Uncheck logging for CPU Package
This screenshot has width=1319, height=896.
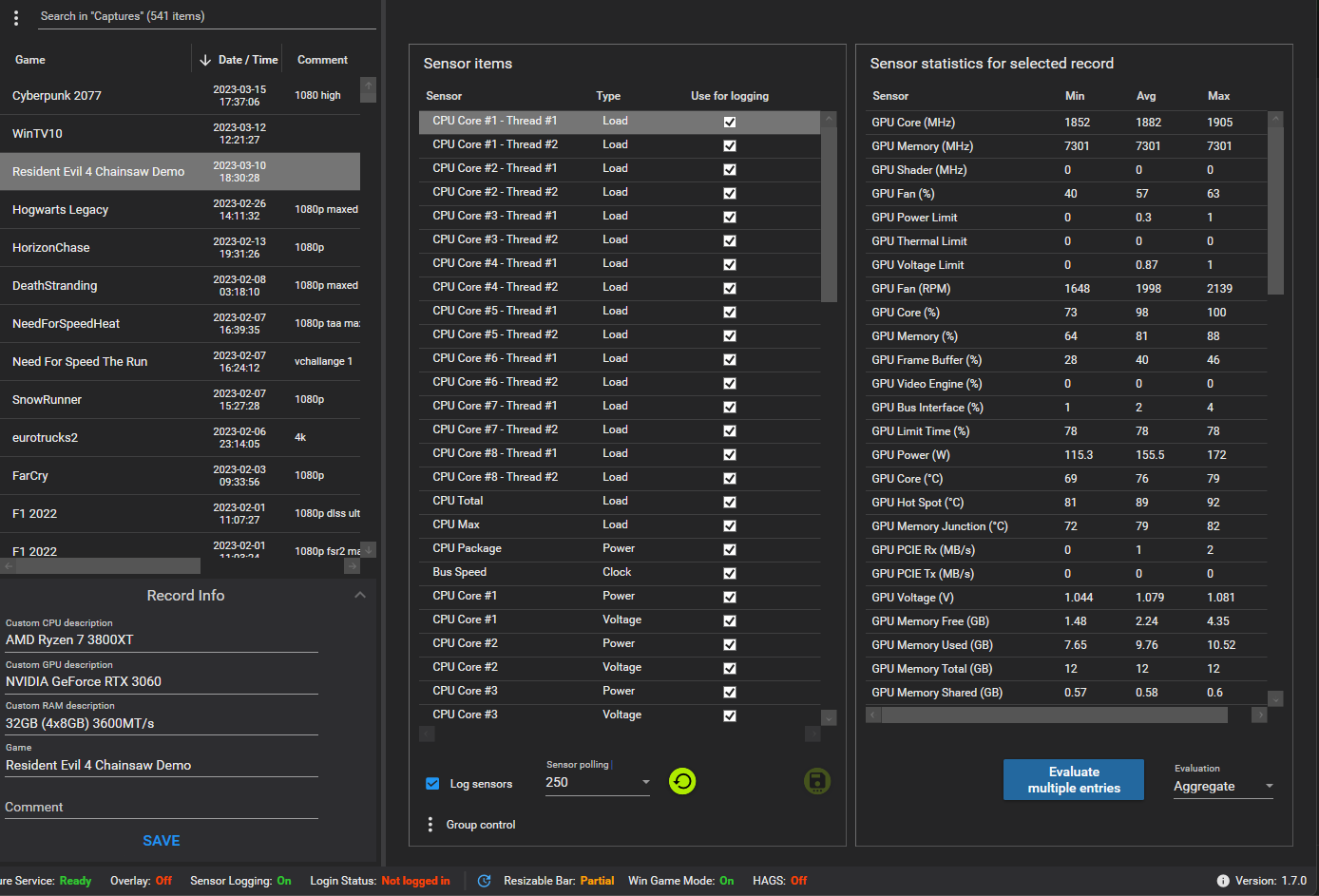[x=730, y=549]
